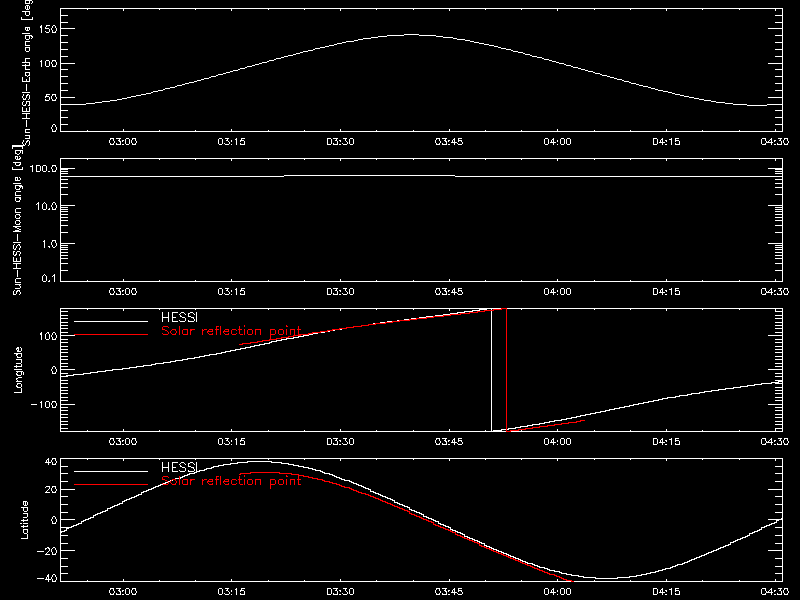Click the white vertical longitude wrap line

[491, 370]
